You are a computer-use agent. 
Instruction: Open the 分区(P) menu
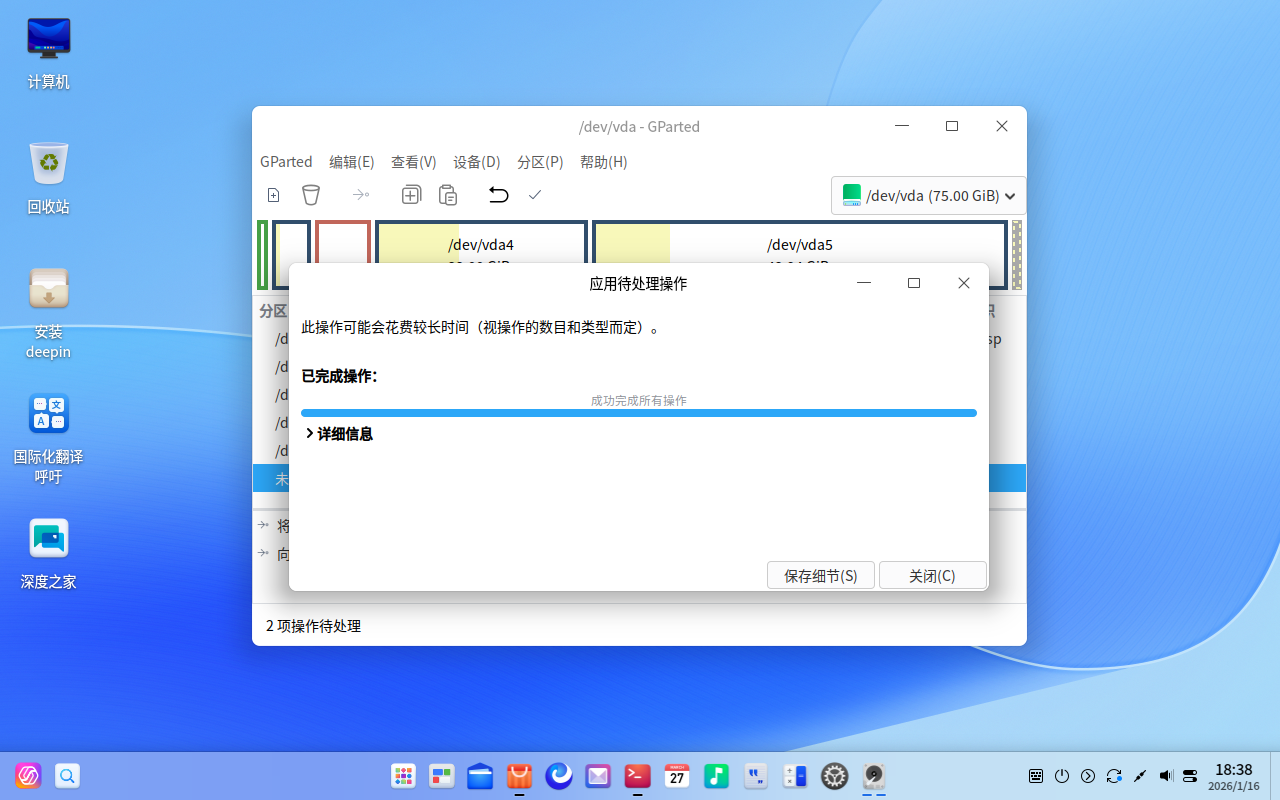(540, 161)
